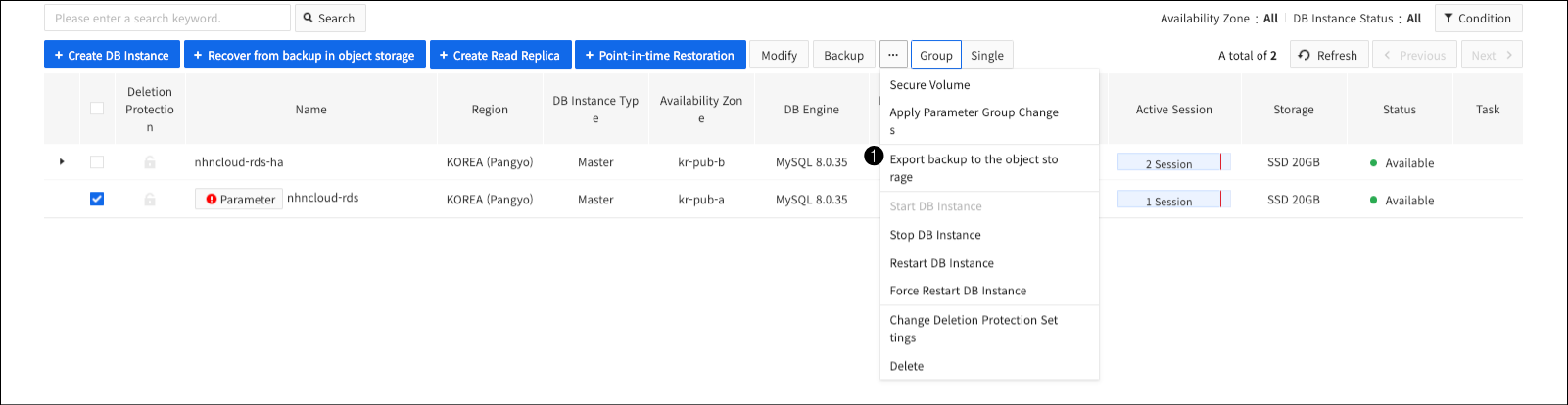
Task: Click the Search magnifier button
Action: (329, 18)
